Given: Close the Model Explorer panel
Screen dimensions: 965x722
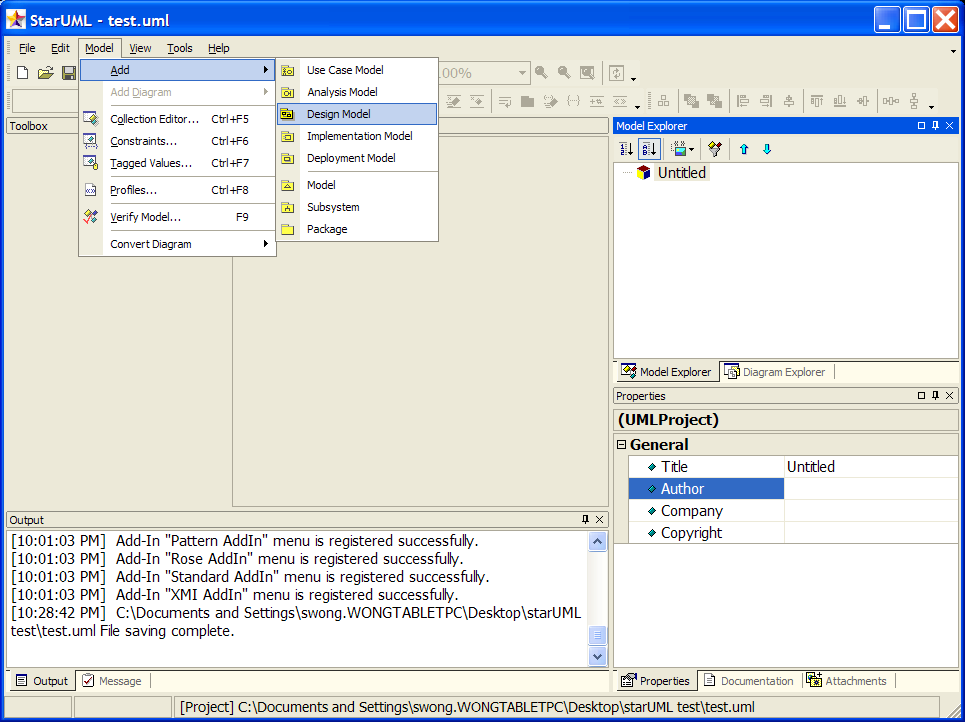Looking at the screenshot, I should (950, 126).
